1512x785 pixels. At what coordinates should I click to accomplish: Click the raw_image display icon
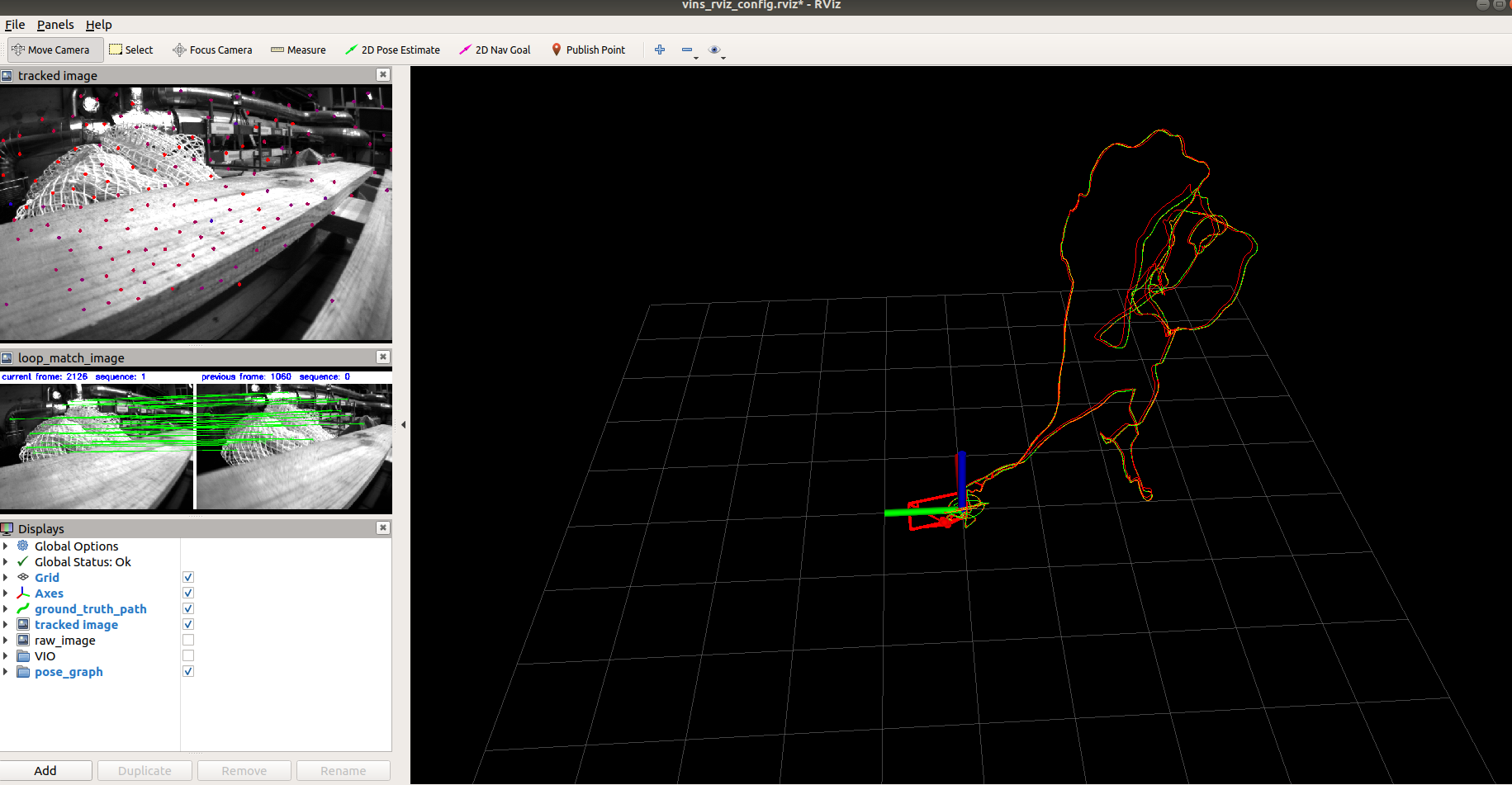[23, 640]
